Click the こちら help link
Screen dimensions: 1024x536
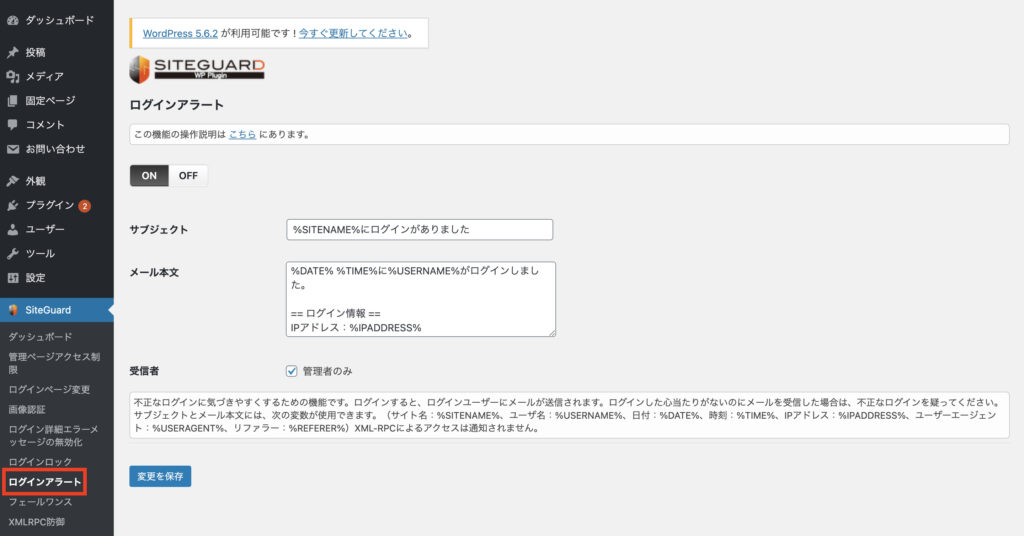pyautogui.click(x=242, y=134)
